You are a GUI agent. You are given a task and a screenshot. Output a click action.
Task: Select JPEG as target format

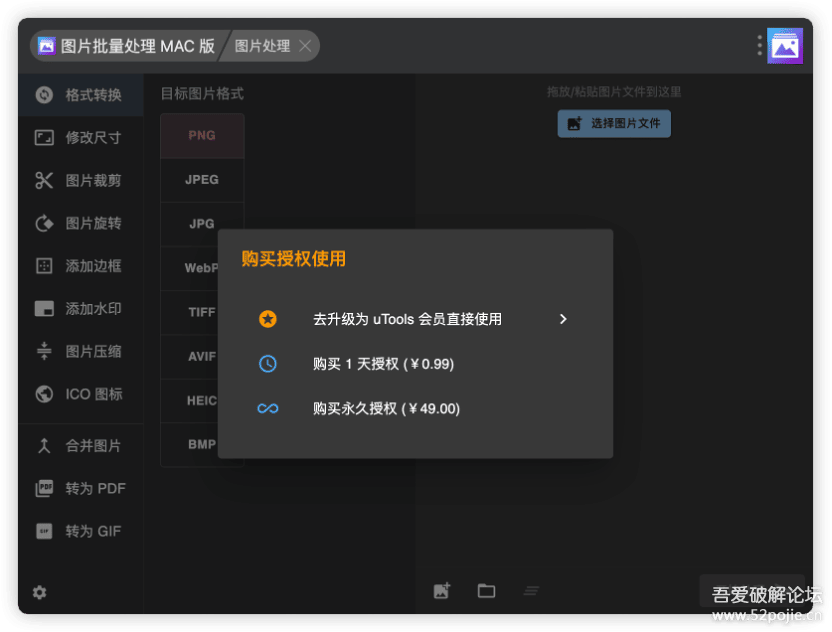(202, 180)
